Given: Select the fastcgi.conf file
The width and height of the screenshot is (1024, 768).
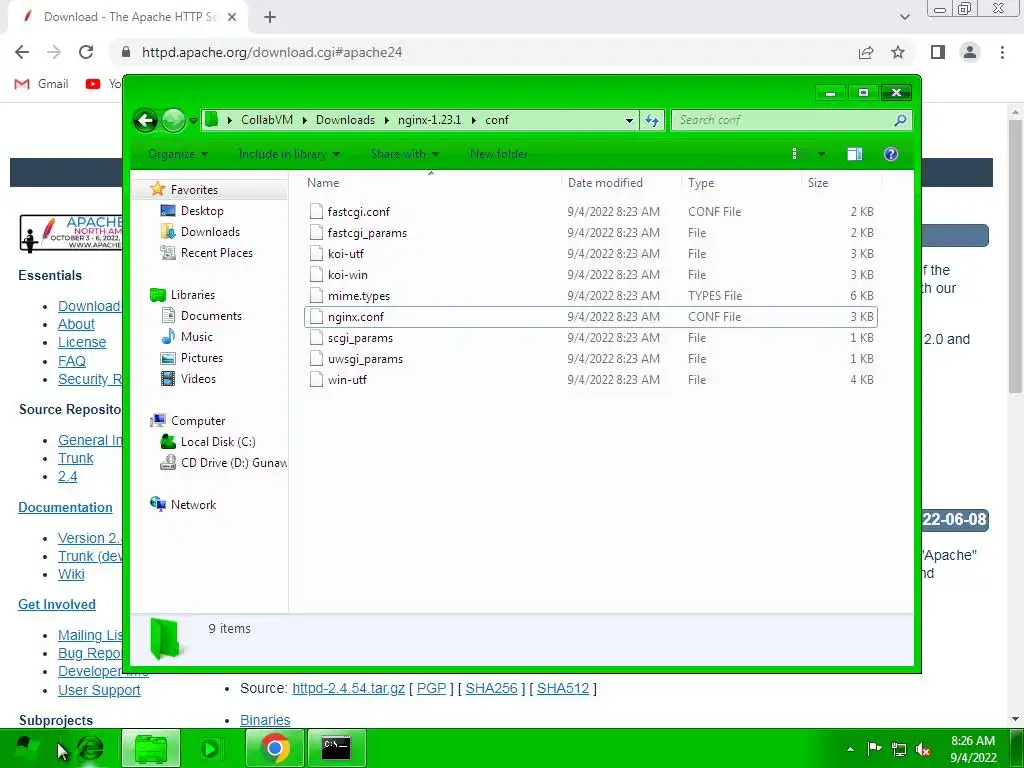Looking at the screenshot, I should click(x=590, y=212).
